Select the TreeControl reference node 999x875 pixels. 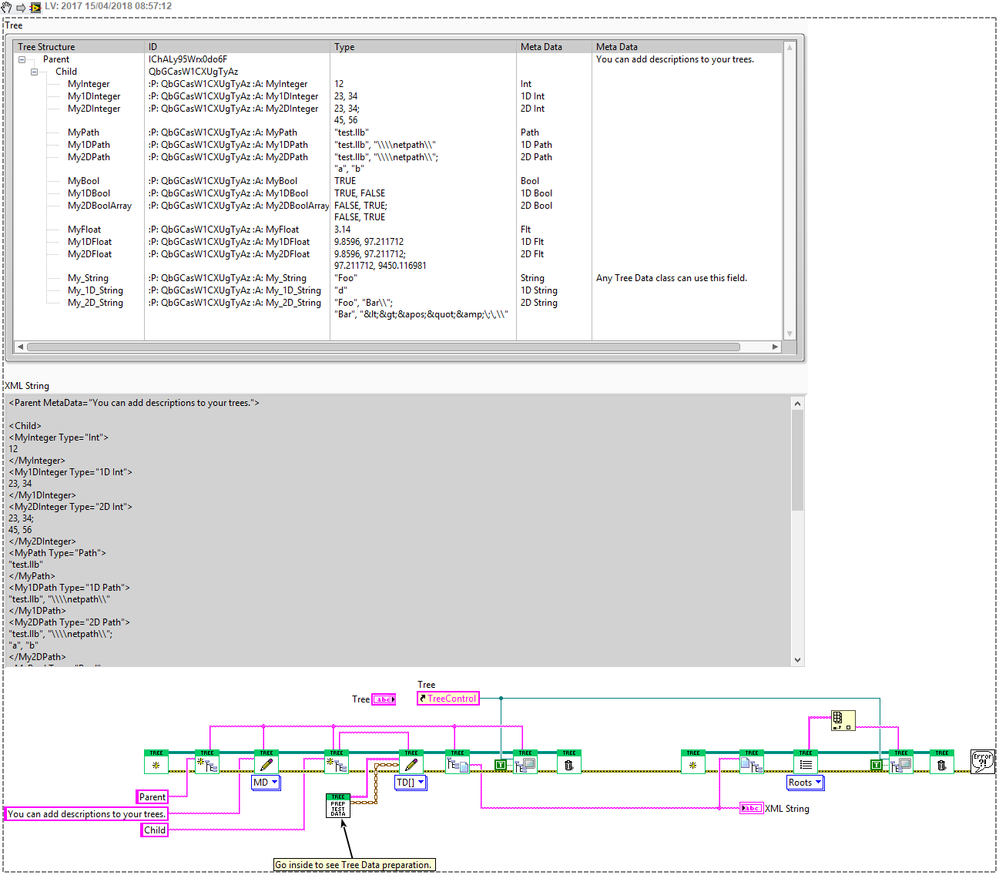click(x=448, y=698)
